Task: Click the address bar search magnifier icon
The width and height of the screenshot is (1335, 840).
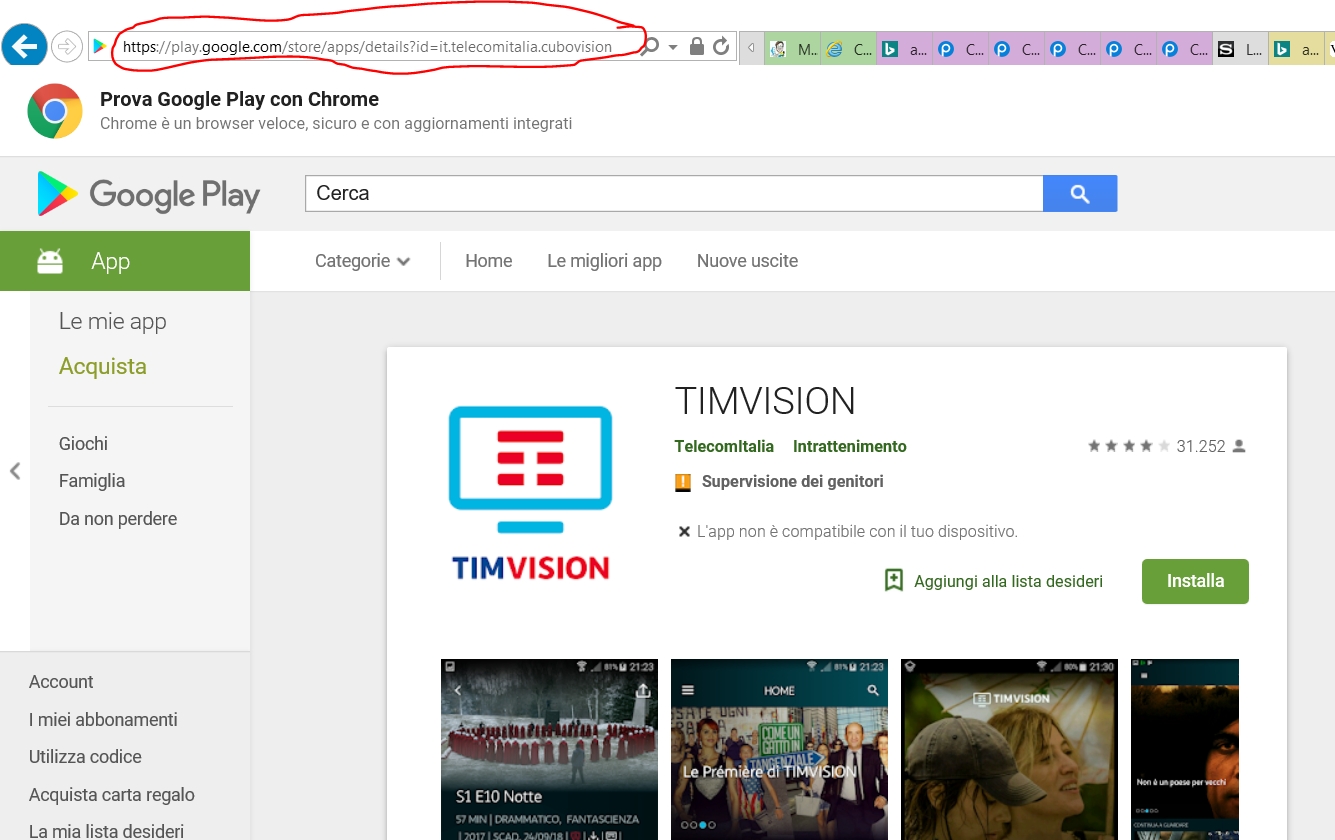Action: pos(650,46)
